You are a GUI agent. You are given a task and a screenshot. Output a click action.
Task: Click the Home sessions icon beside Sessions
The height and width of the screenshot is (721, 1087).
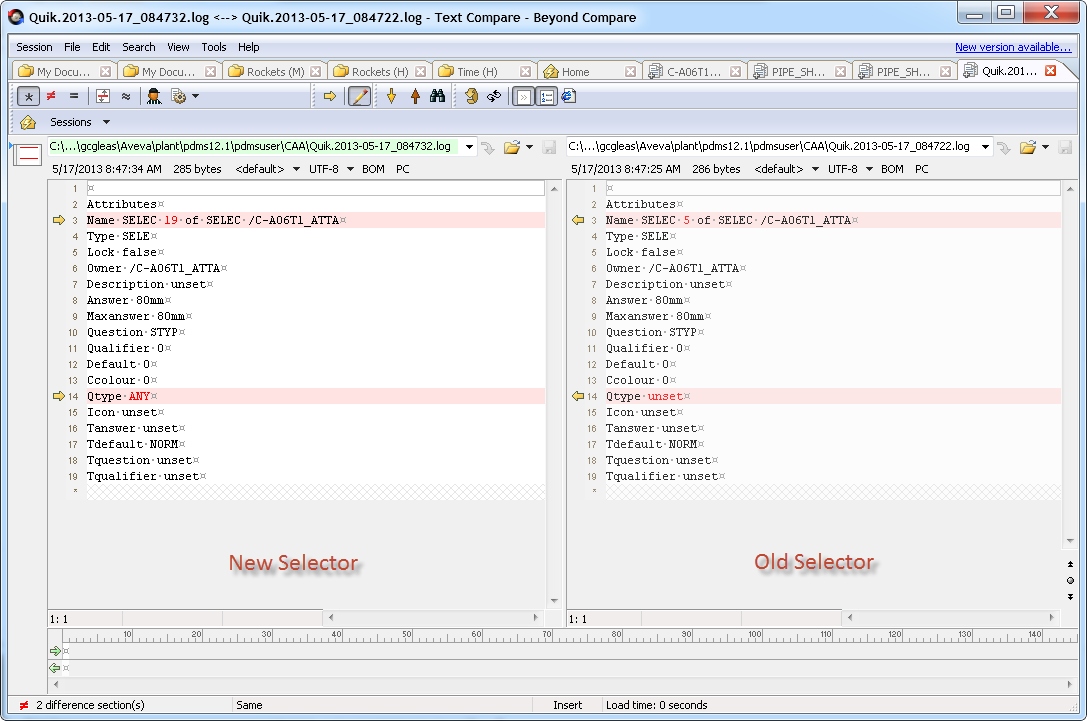pos(28,122)
